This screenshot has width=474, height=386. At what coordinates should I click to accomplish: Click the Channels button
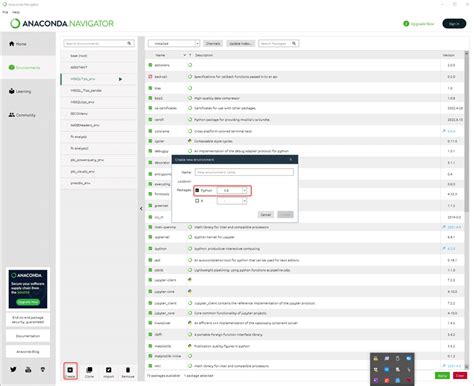pyautogui.click(x=213, y=43)
